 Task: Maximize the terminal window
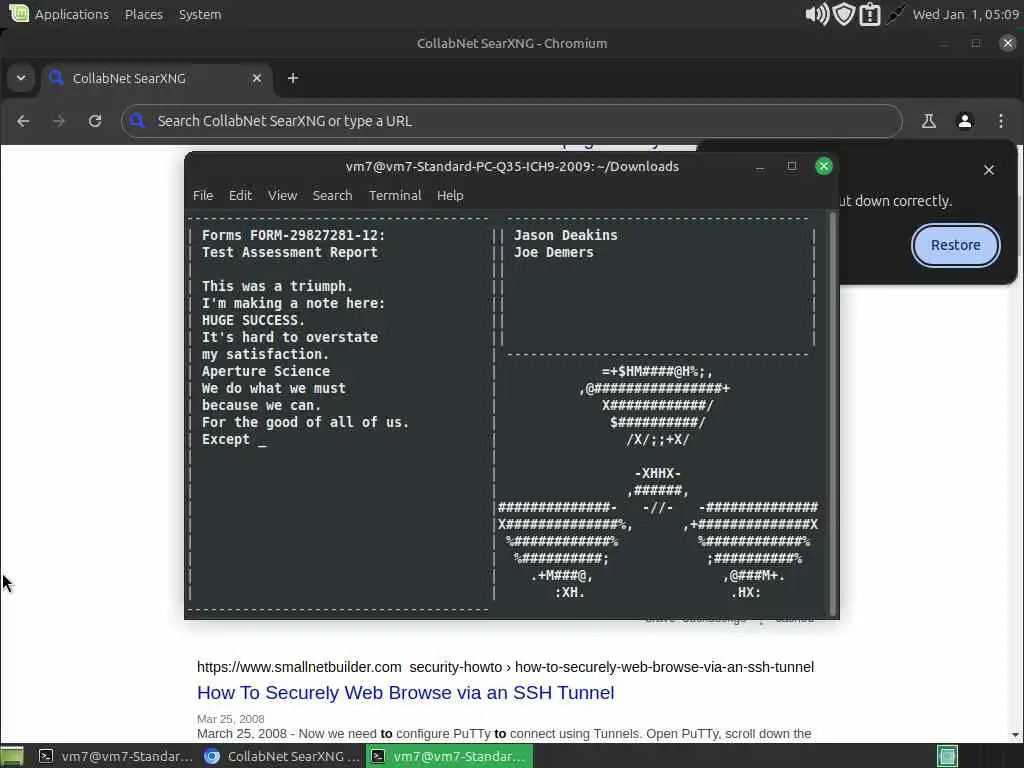tap(792, 167)
